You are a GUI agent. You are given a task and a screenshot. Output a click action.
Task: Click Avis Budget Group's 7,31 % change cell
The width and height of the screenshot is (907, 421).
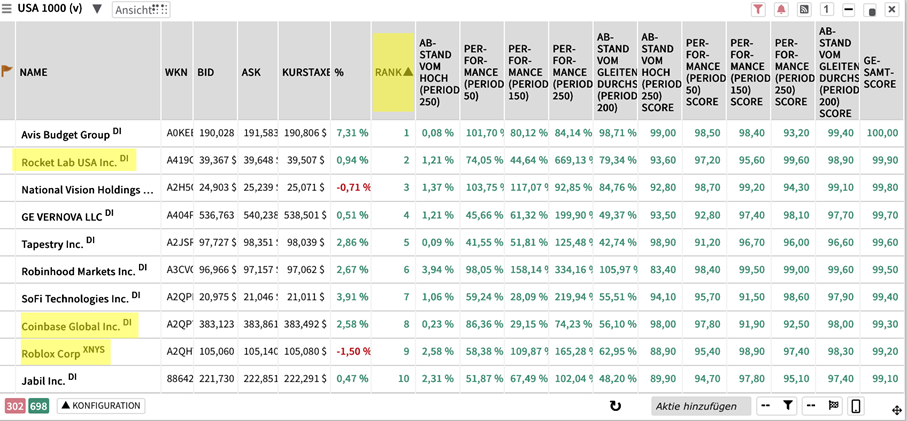352,134
